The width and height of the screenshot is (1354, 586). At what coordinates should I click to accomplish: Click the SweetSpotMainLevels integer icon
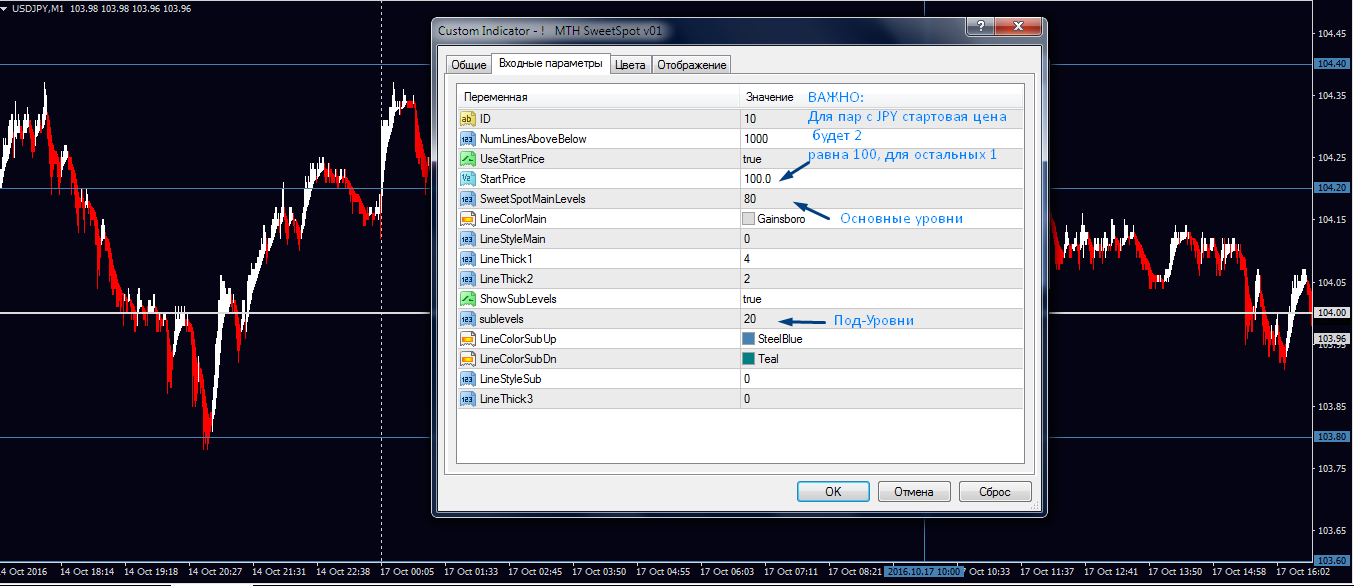(x=467, y=199)
